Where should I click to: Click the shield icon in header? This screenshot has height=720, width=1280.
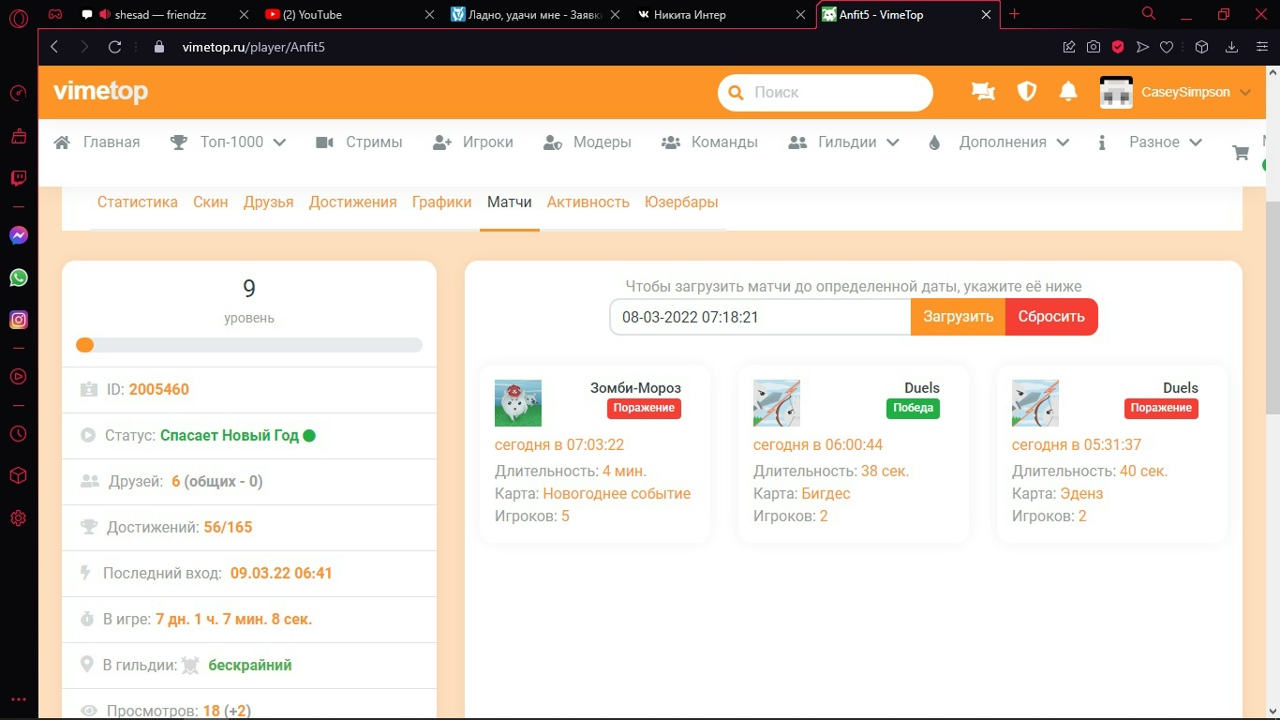click(1026, 92)
